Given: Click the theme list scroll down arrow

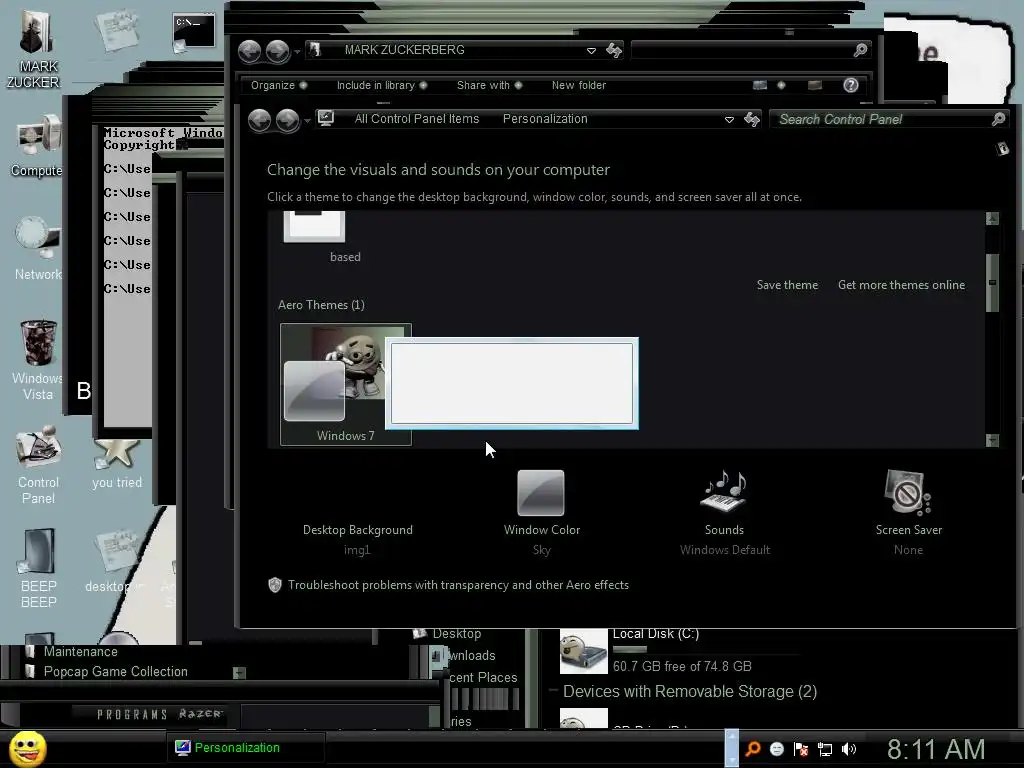Looking at the screenshot, I should (x=992, y=440).
